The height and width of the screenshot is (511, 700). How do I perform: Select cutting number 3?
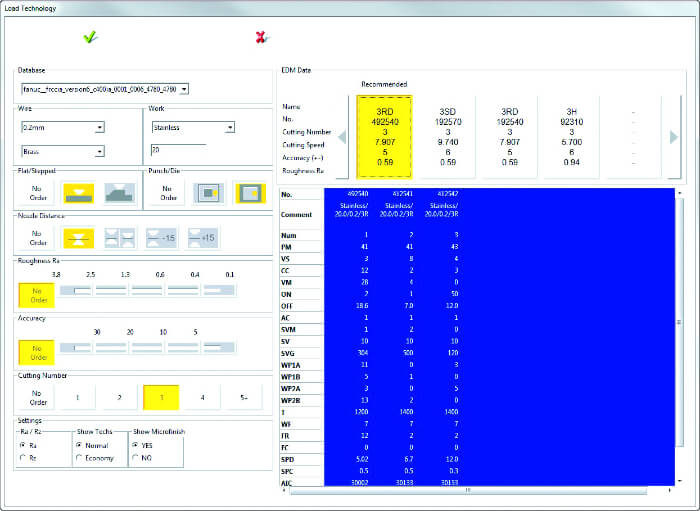pos(161,397)
